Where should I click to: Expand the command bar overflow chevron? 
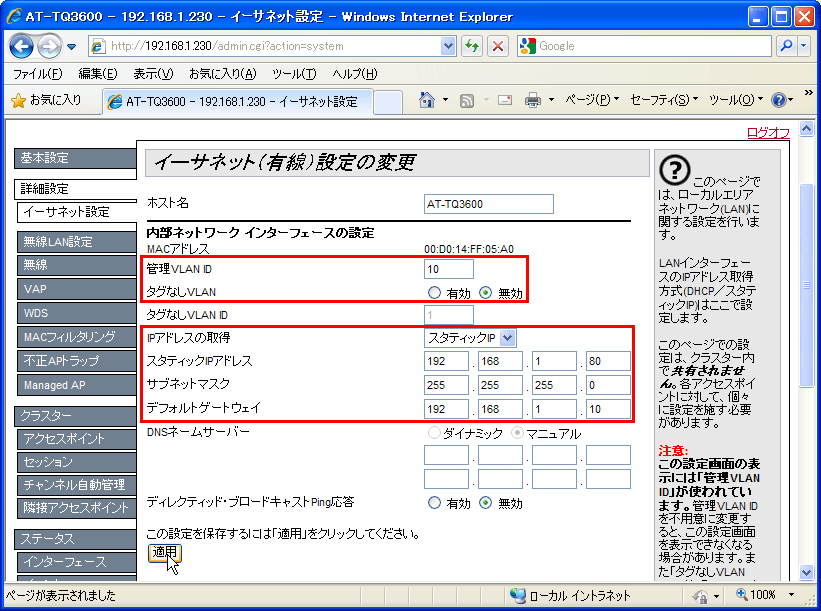pos(809,93)
